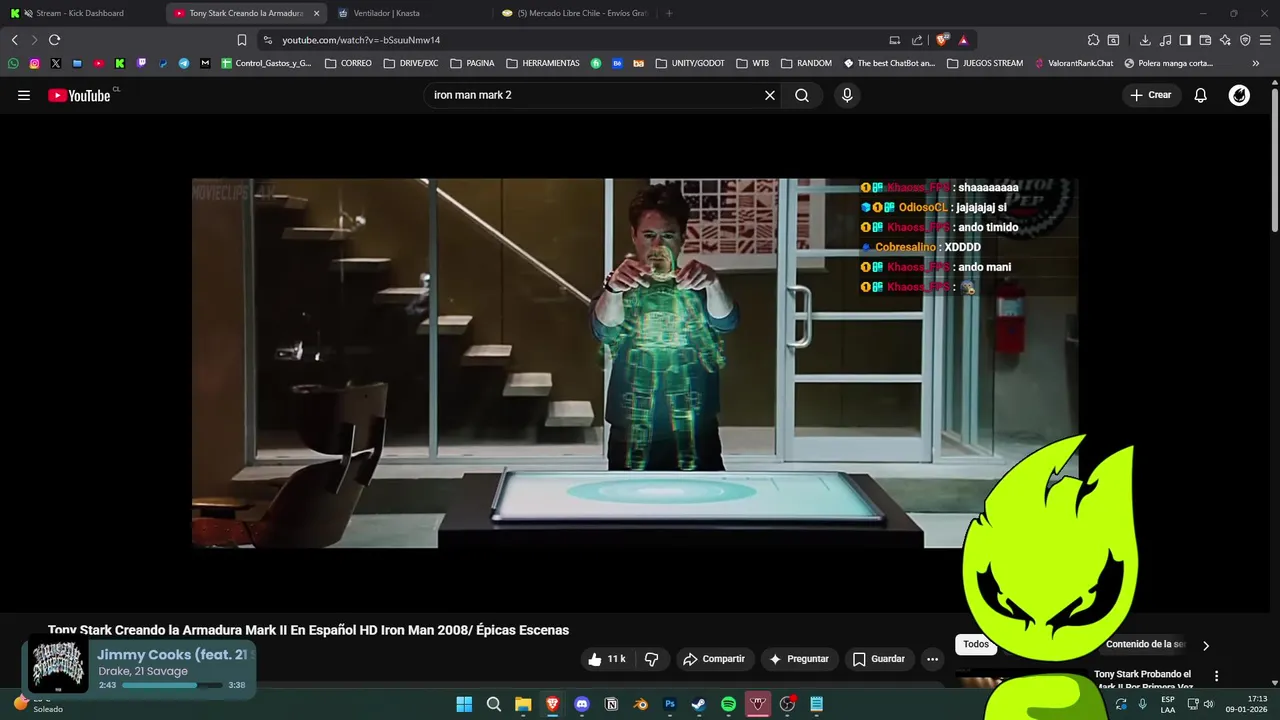Open the Brave playlist music-note icon
Viewport: 1280px width, 720px height.
click(1165, 40)
